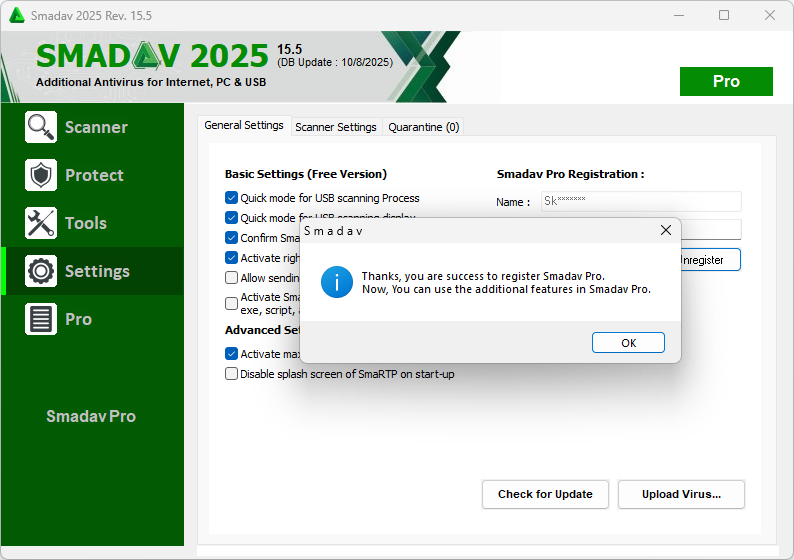
Task: Toggle the Activate max... checkbox
Action: [x=231, y=353]
